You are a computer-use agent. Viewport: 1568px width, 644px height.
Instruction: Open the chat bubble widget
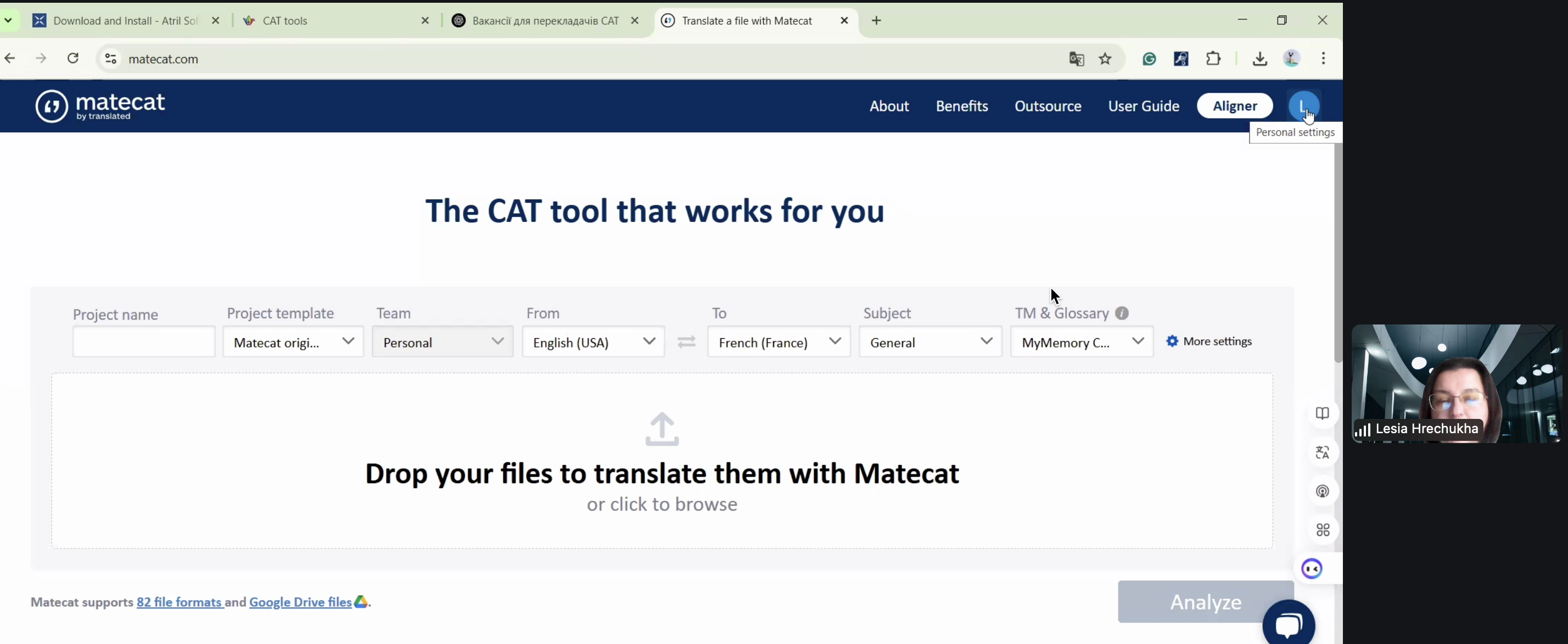point(1288,624)
